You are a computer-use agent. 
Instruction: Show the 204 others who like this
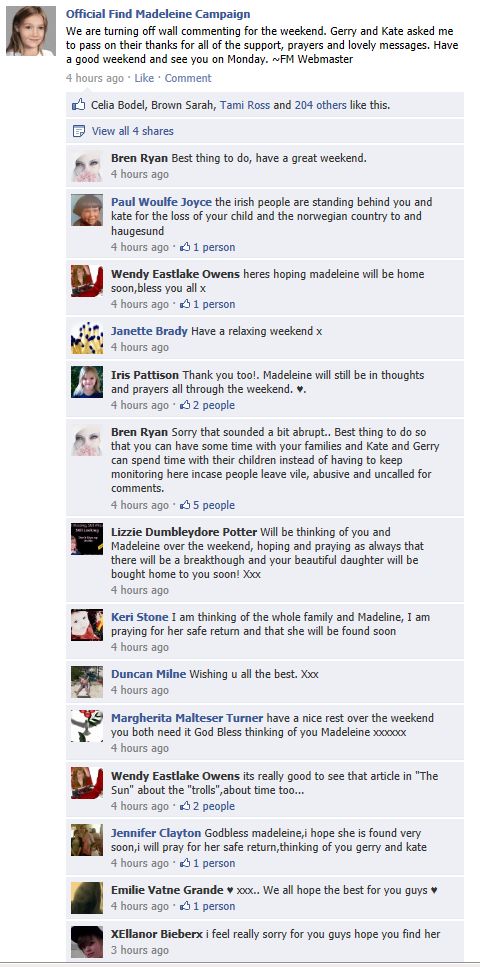320,105
